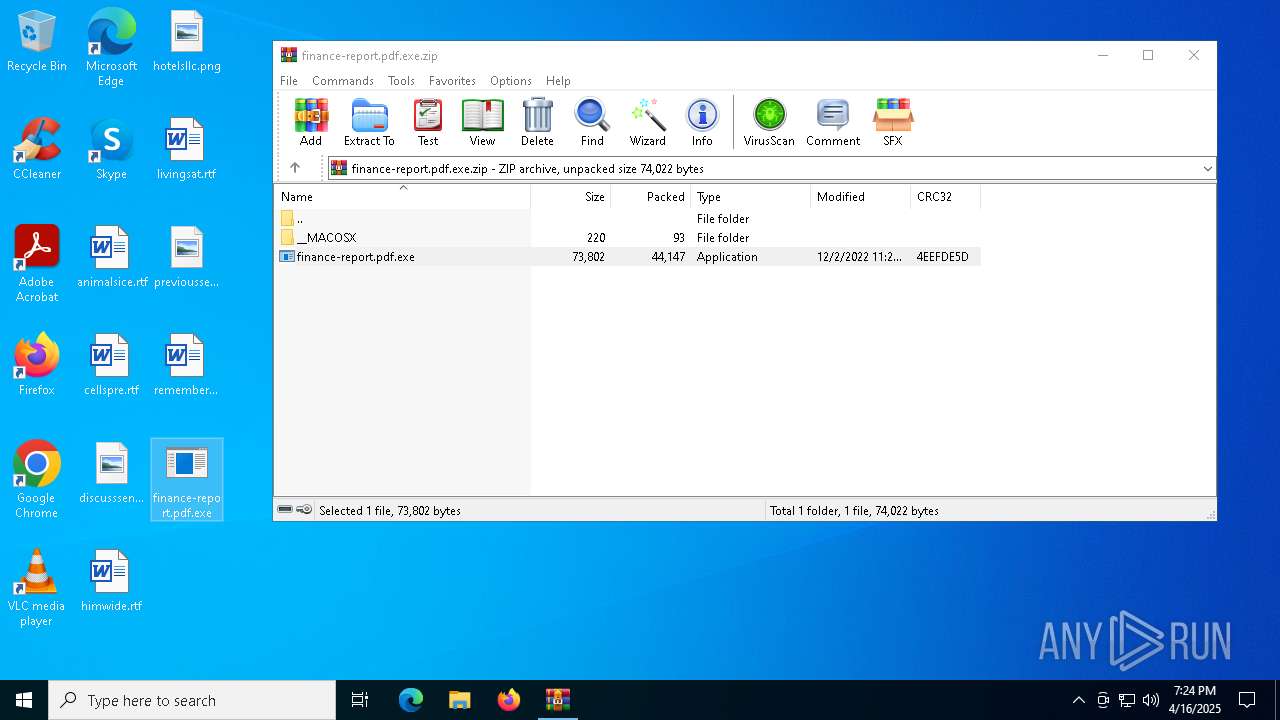Click the taskbar search box

click(192, 700)
